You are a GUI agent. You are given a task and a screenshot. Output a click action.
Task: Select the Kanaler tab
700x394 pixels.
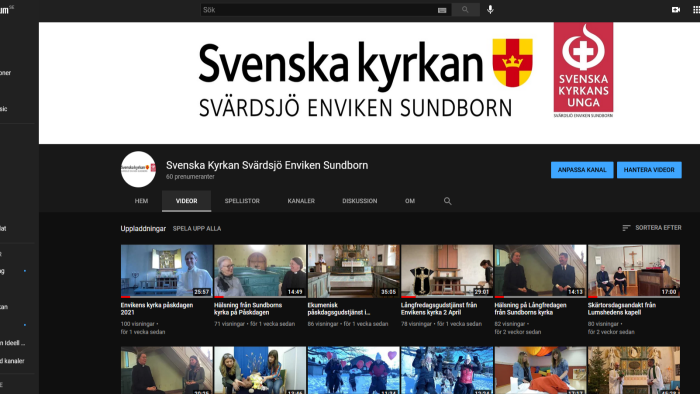[x=301, y=201]
